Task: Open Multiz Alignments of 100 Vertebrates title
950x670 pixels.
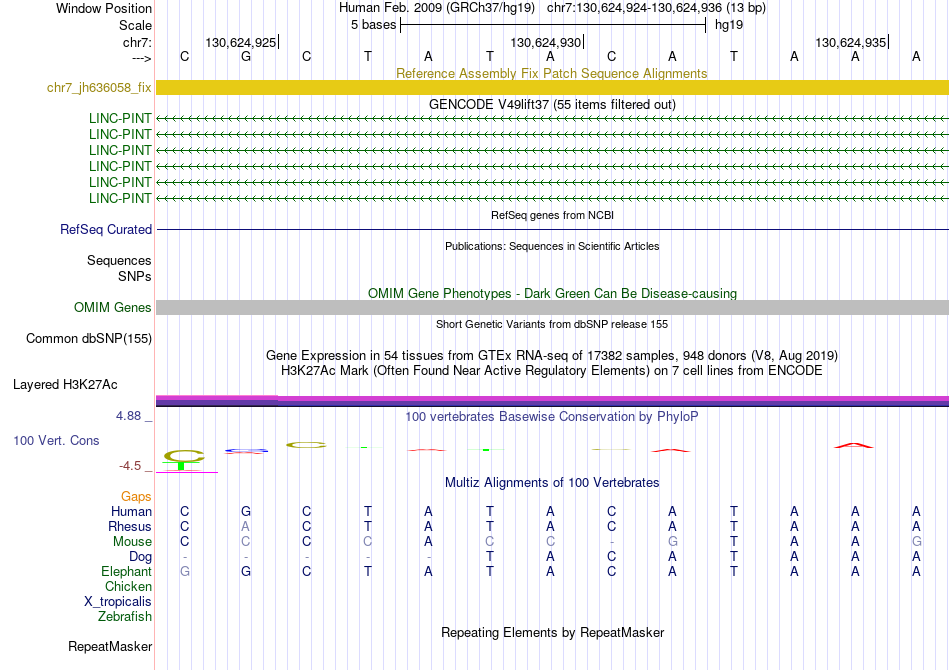Action: pos(552,482)
